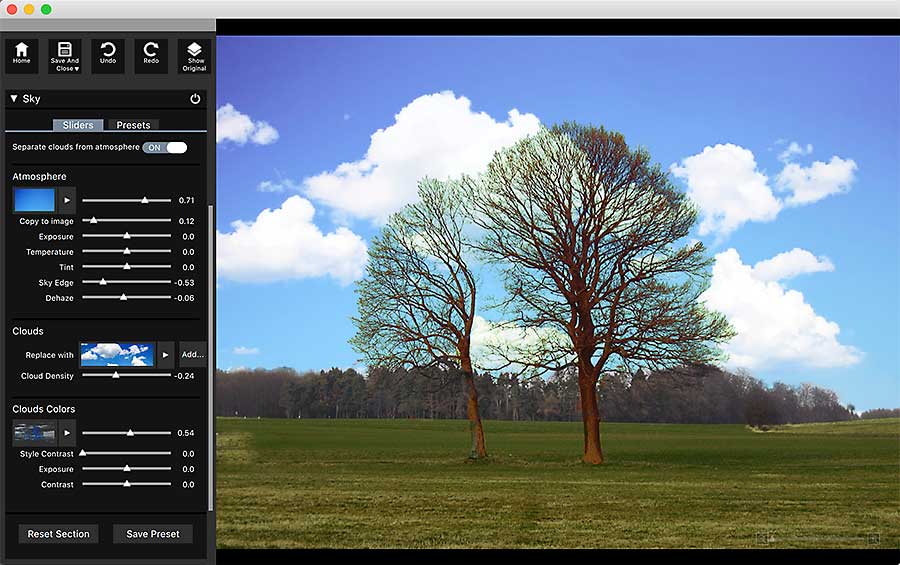Show Original image comparison
Screen dimensions: 900x565
point(195,56)
